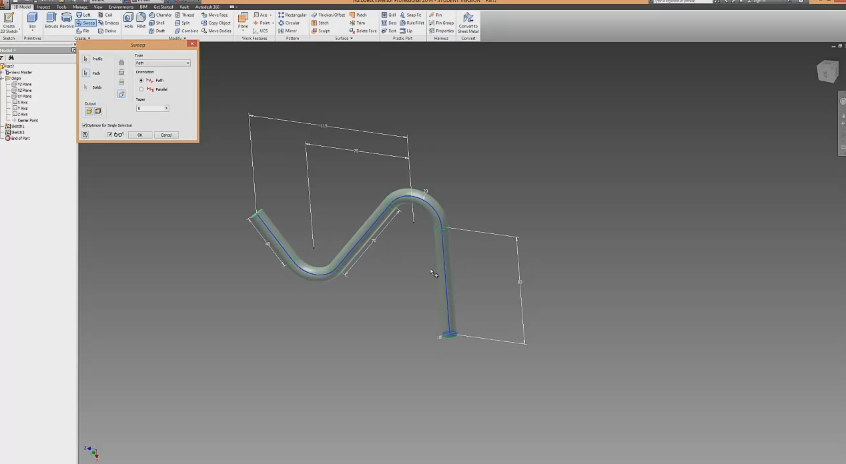Click the Rectangular pattern tool

292,15
